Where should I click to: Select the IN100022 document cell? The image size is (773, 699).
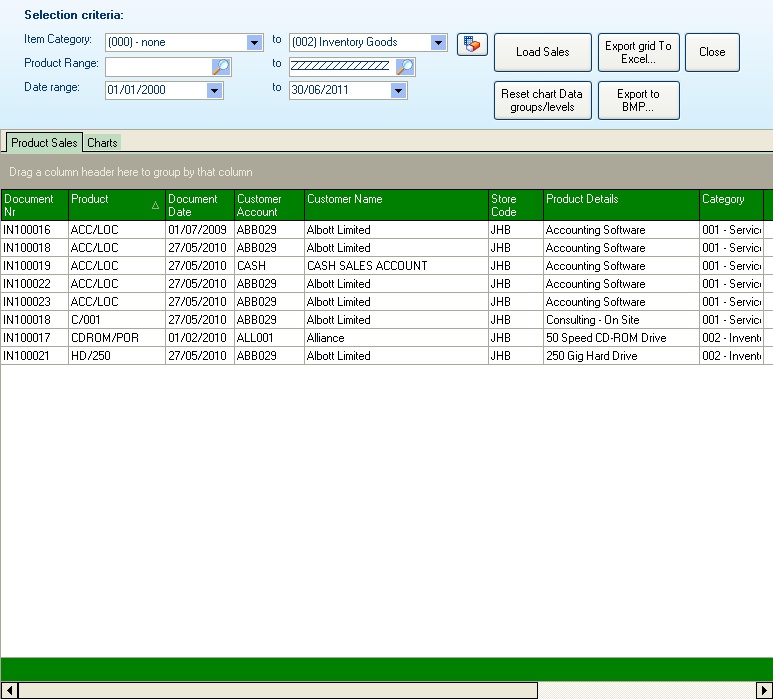coord(34,284)
